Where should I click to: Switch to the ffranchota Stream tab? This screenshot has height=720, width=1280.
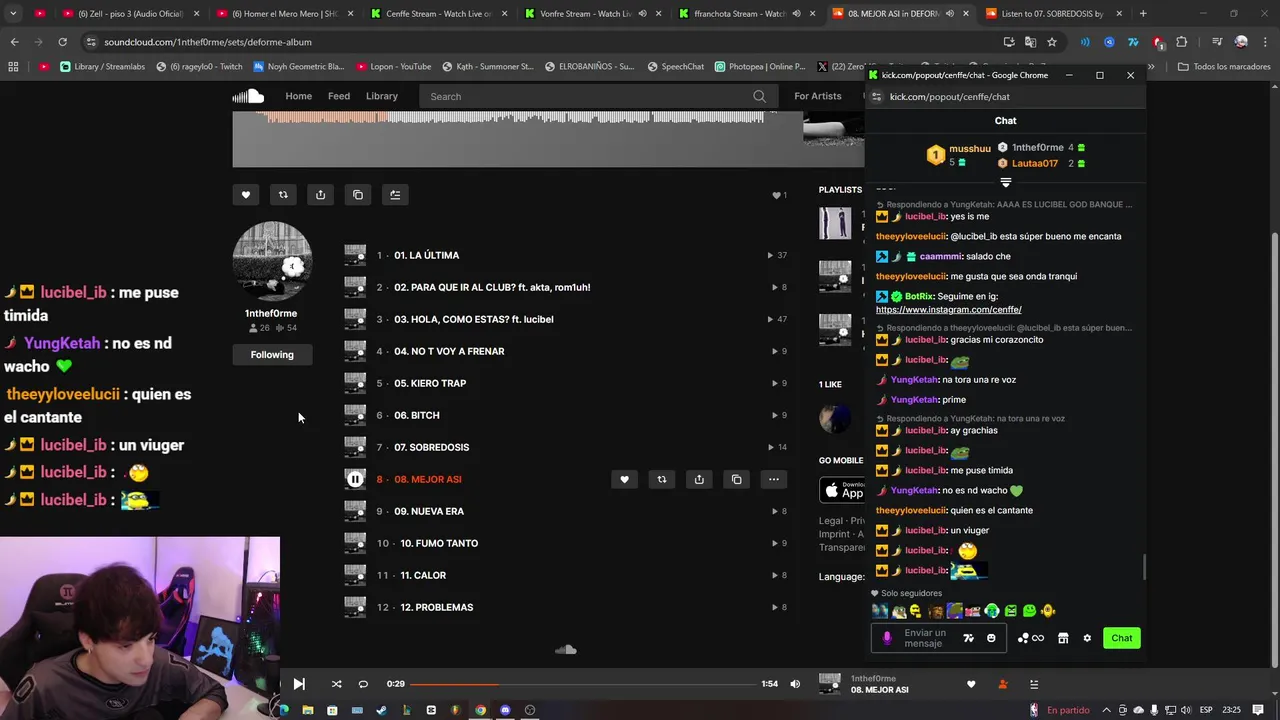click(745, 14)
